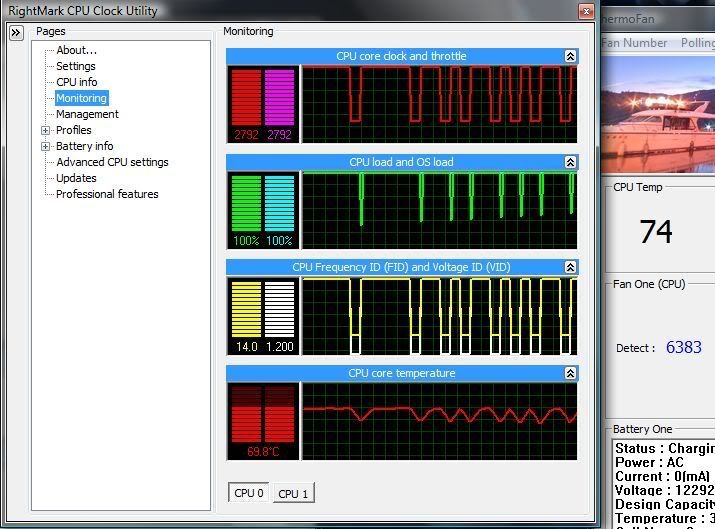This screenshot has width=715, height=529.
Task: Click the Fan Number column header
Action: (634, 43)
